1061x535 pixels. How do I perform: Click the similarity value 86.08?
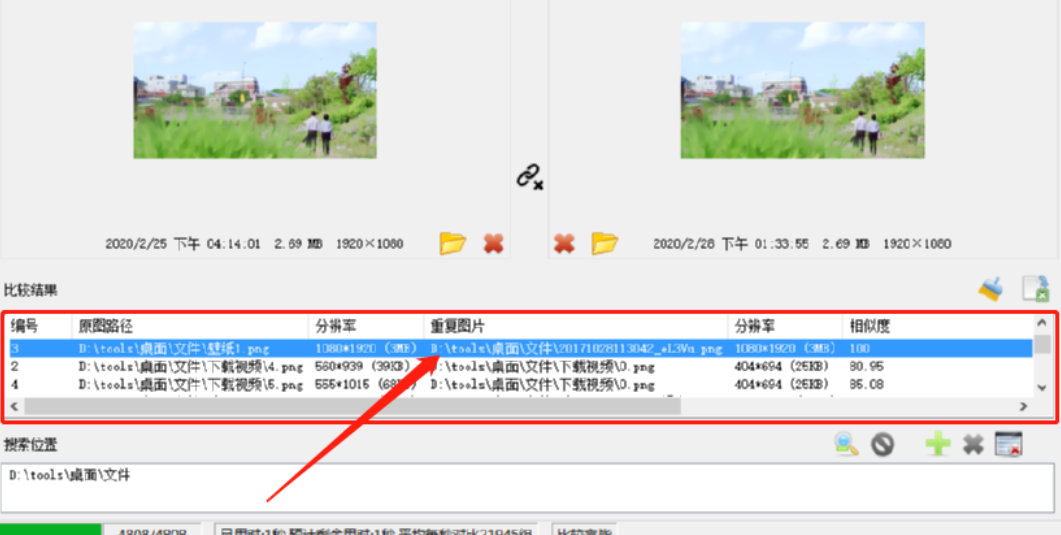[x=865, y=385]
